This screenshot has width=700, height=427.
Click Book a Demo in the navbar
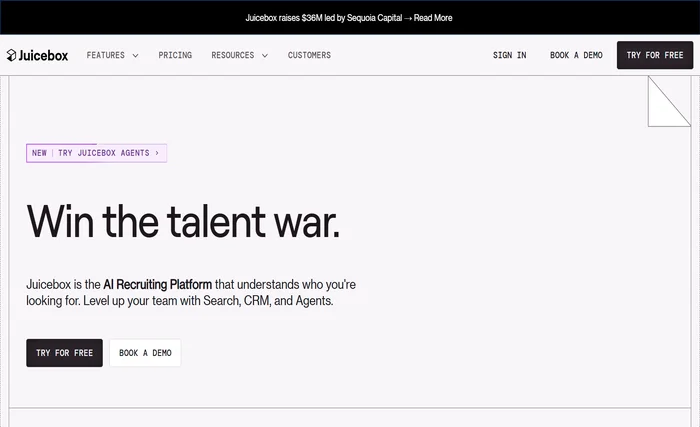click(x=576, y=55)
